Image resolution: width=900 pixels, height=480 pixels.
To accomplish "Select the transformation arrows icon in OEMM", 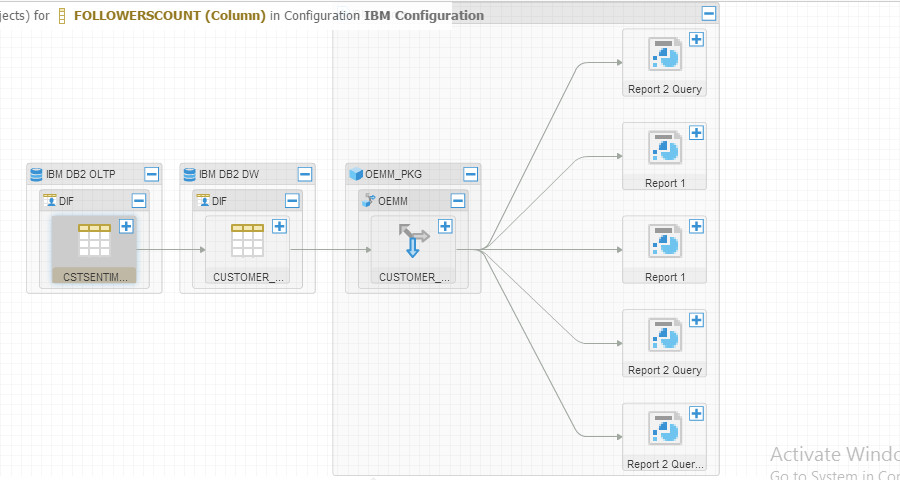I will coord(413,240).
